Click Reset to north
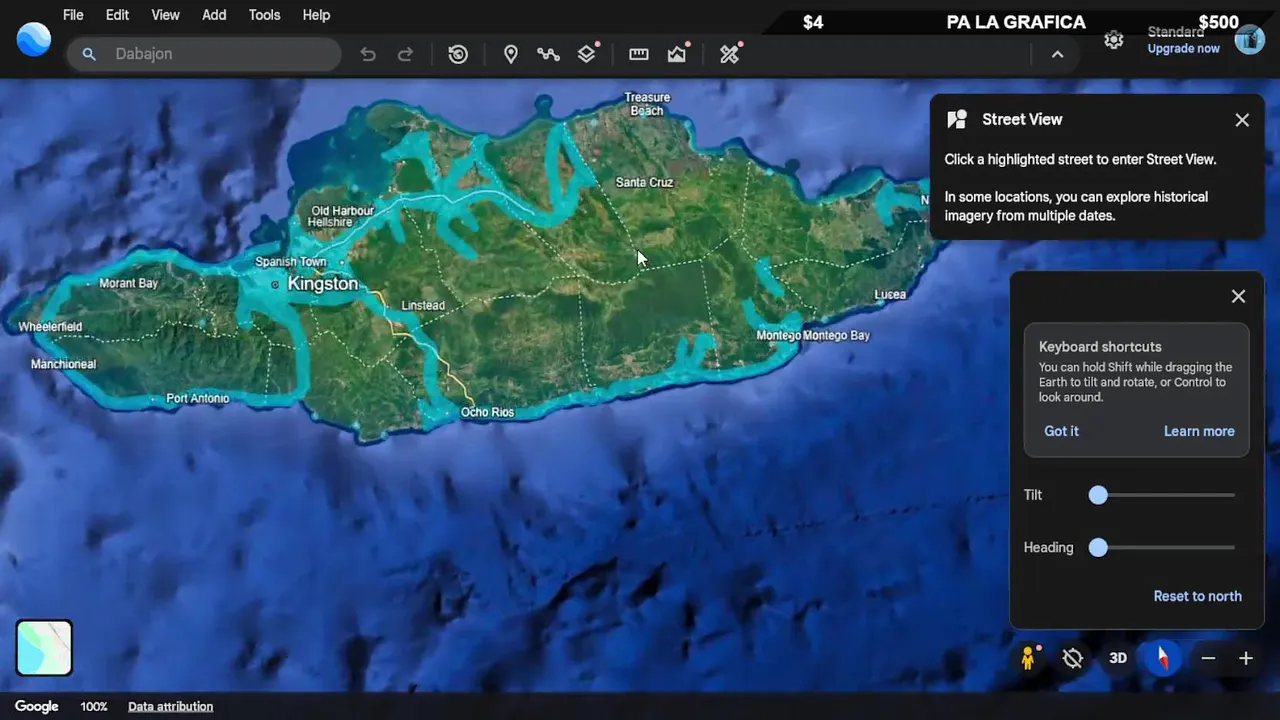Screen dimensions: 1280x720 pyautogui.click(x=1197, y=596)
